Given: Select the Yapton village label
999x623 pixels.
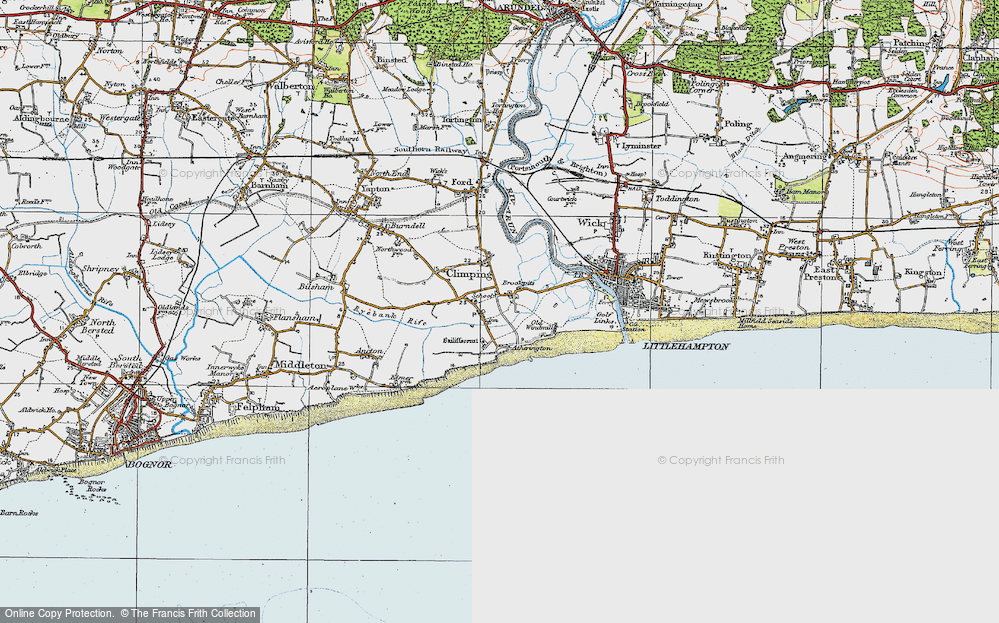Looking at the screenshot, I should tap(375, 189).
